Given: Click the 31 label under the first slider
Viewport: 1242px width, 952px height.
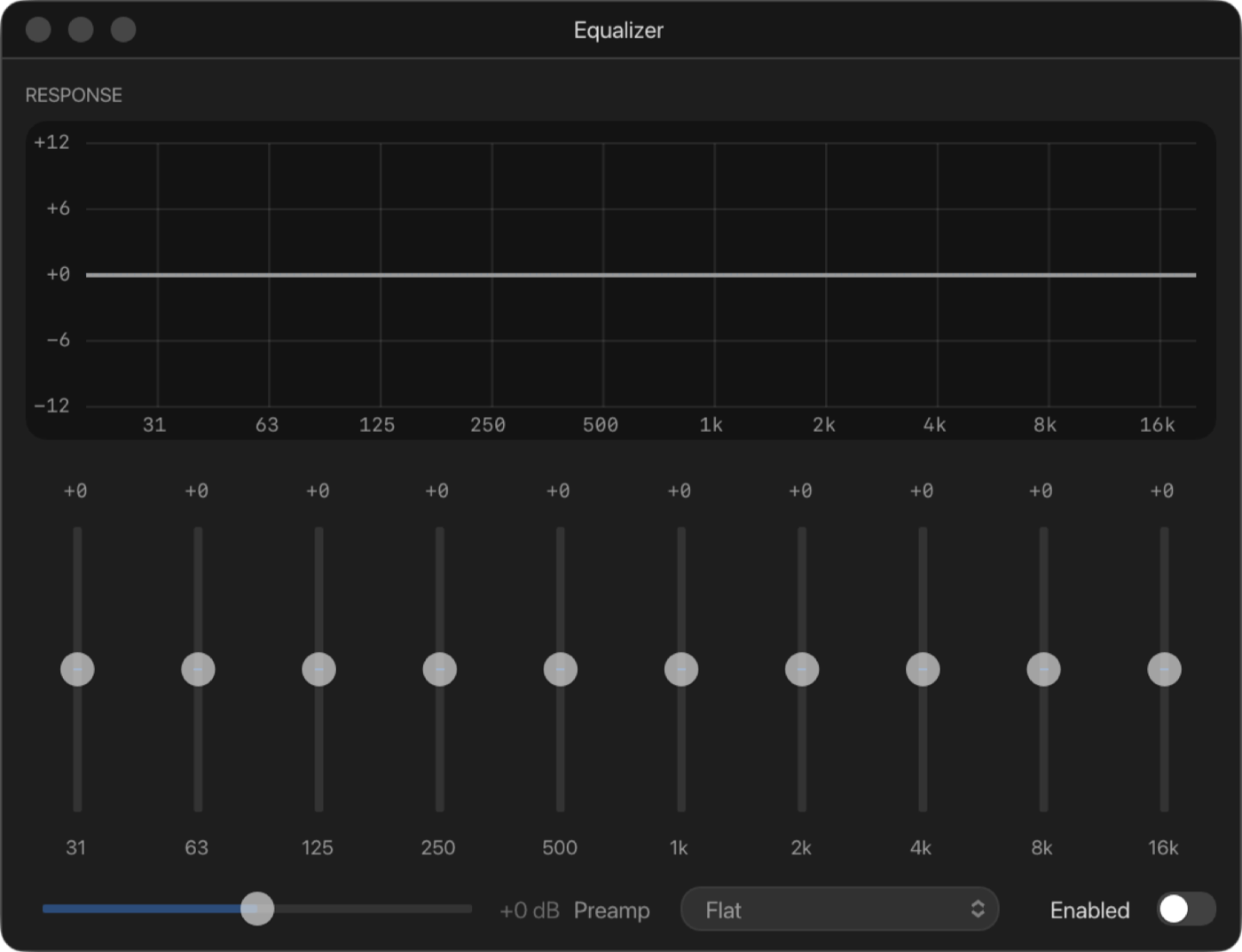Looking at the screenshot, I should pos(76,847).
